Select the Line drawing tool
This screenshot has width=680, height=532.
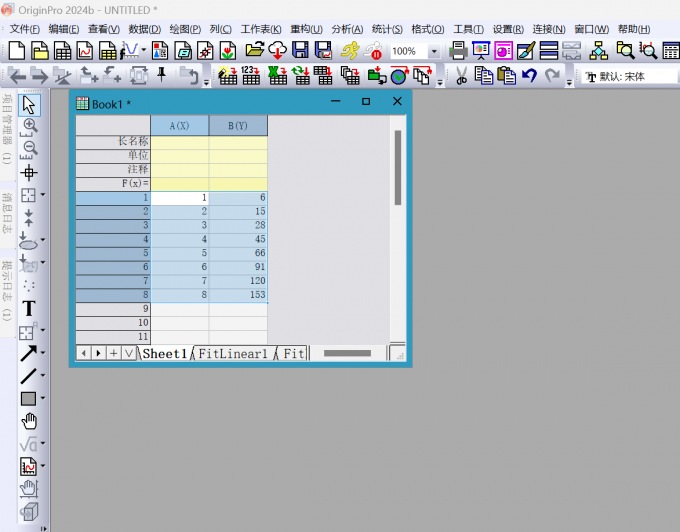[29, 376]
